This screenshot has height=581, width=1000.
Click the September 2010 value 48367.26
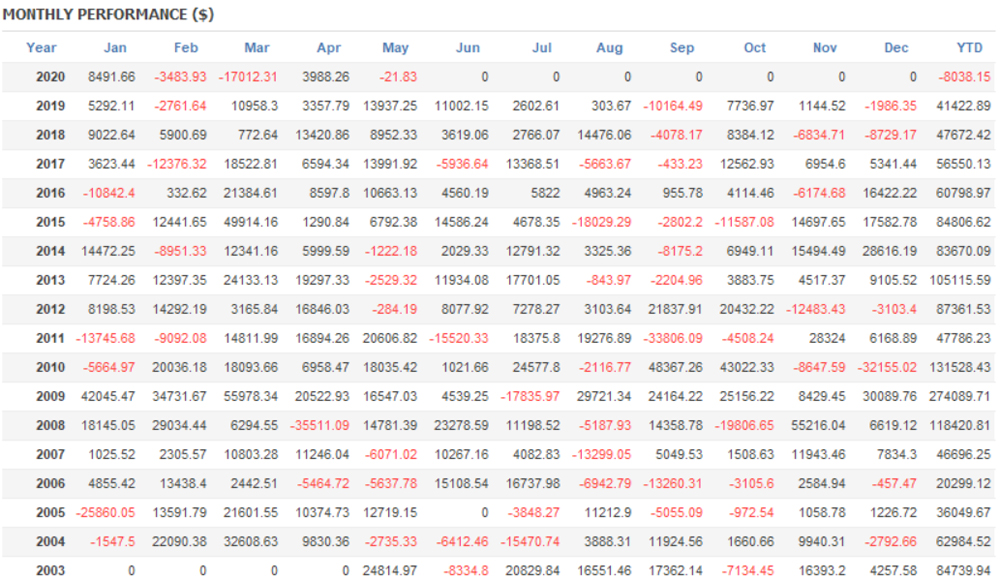[x=674, y=368]
